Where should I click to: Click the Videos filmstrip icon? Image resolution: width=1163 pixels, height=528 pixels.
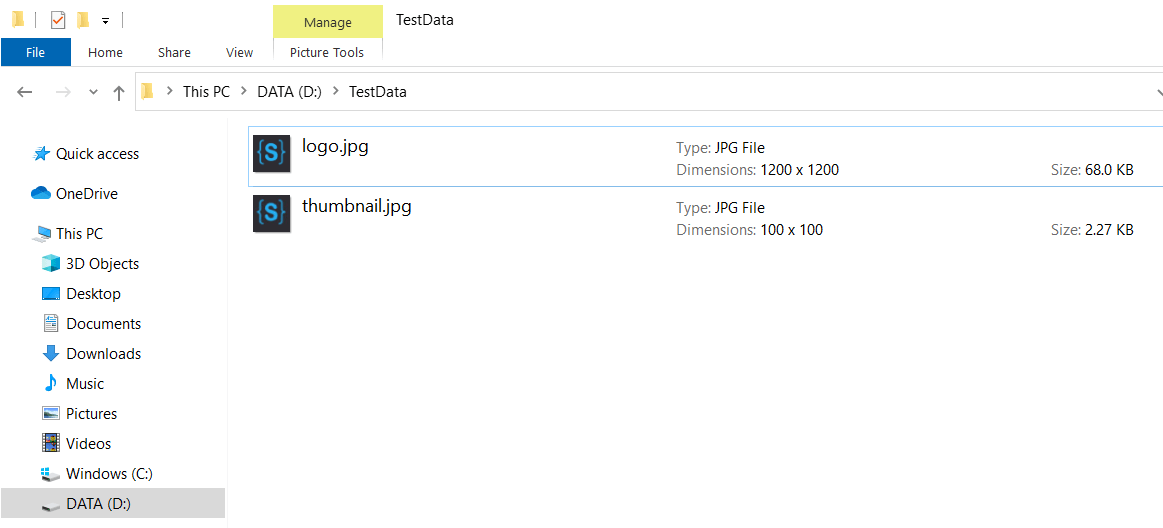50,443
